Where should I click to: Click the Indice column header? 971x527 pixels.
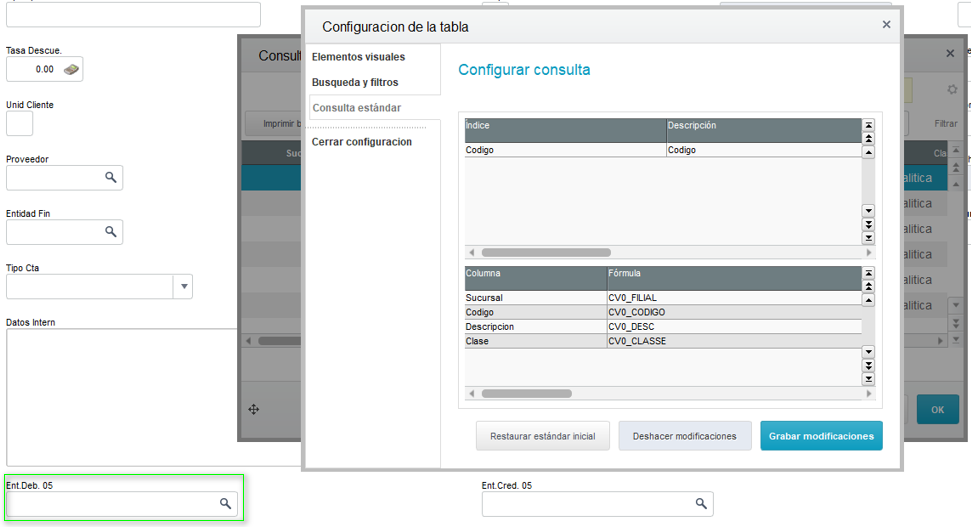[565, 131]
